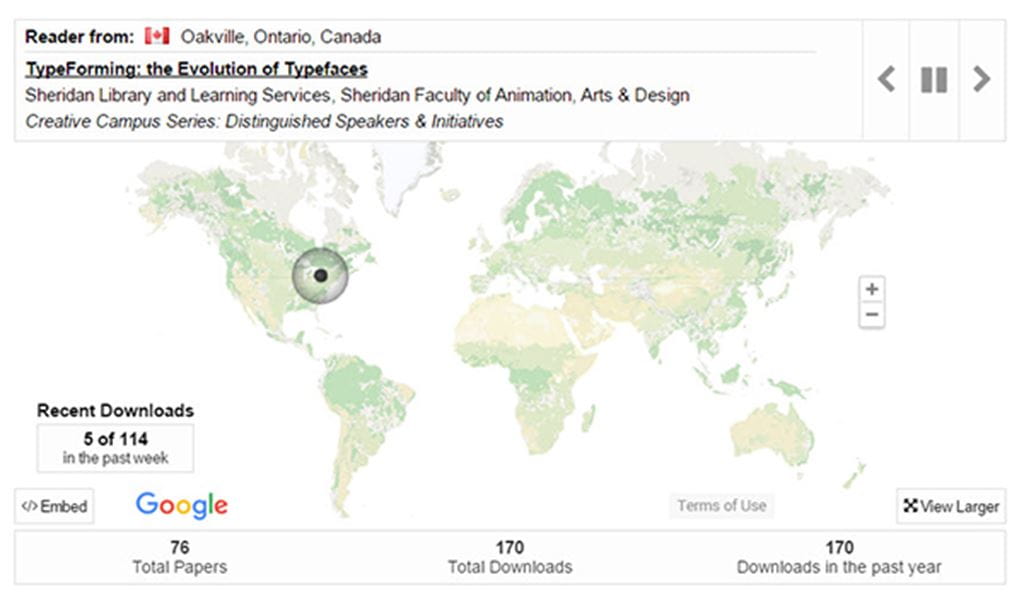This screenshot has width=1024, height=599.
Task: Click the Canada flag icon
Action: (156, 37)
